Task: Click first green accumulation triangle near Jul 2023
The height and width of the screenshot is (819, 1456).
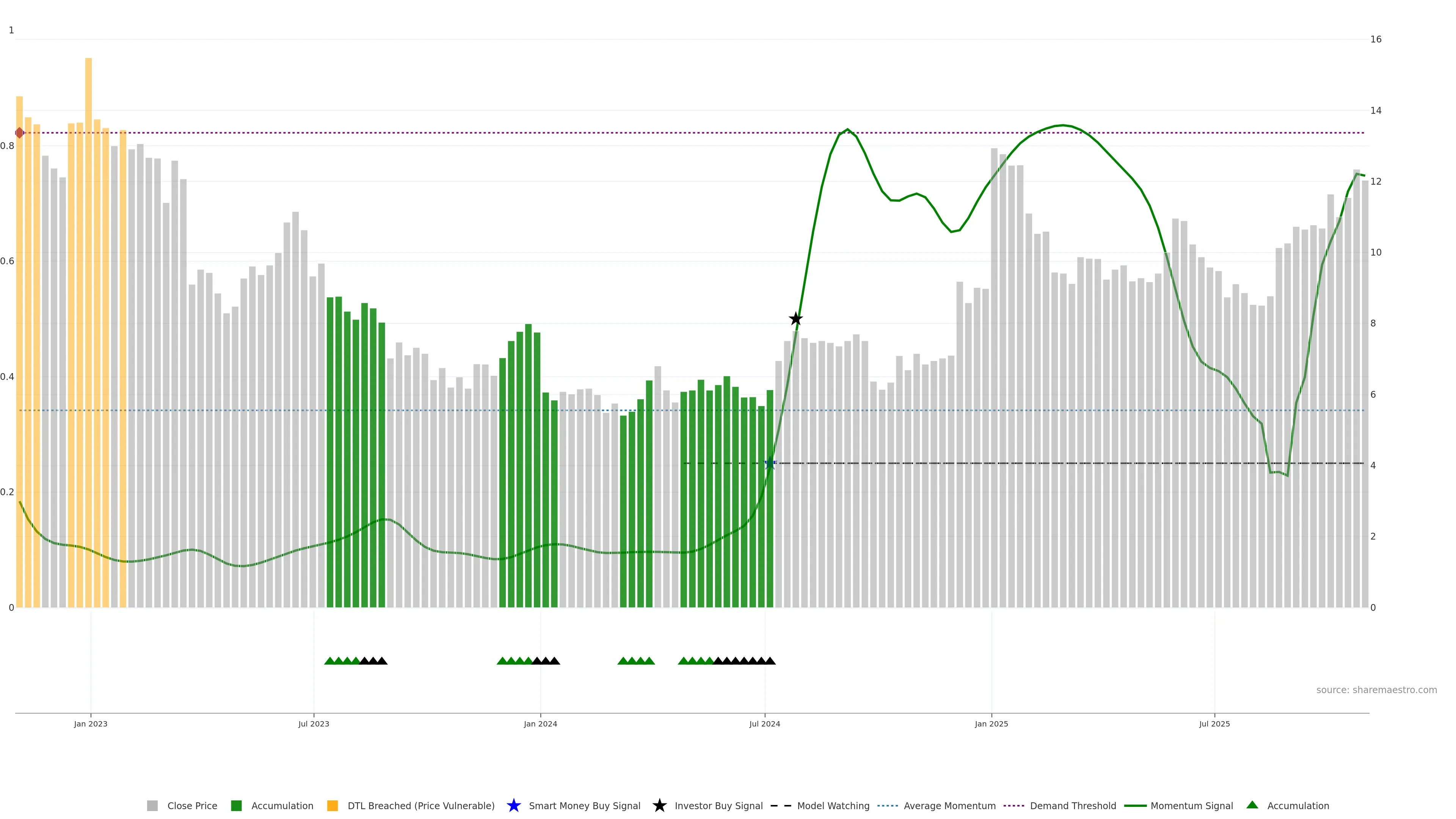Action: [329, 661]
